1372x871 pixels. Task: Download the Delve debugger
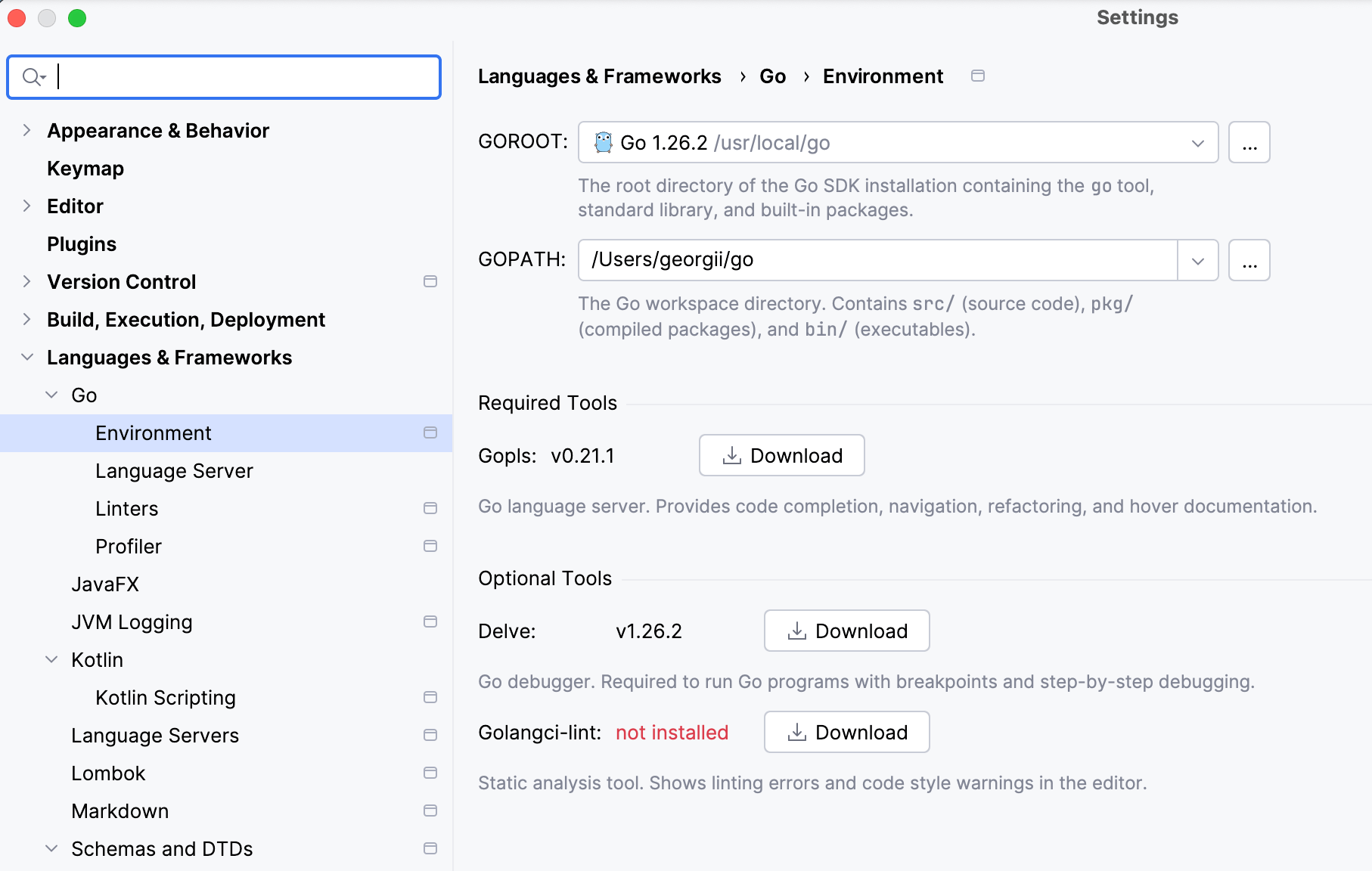pos(846,631)
